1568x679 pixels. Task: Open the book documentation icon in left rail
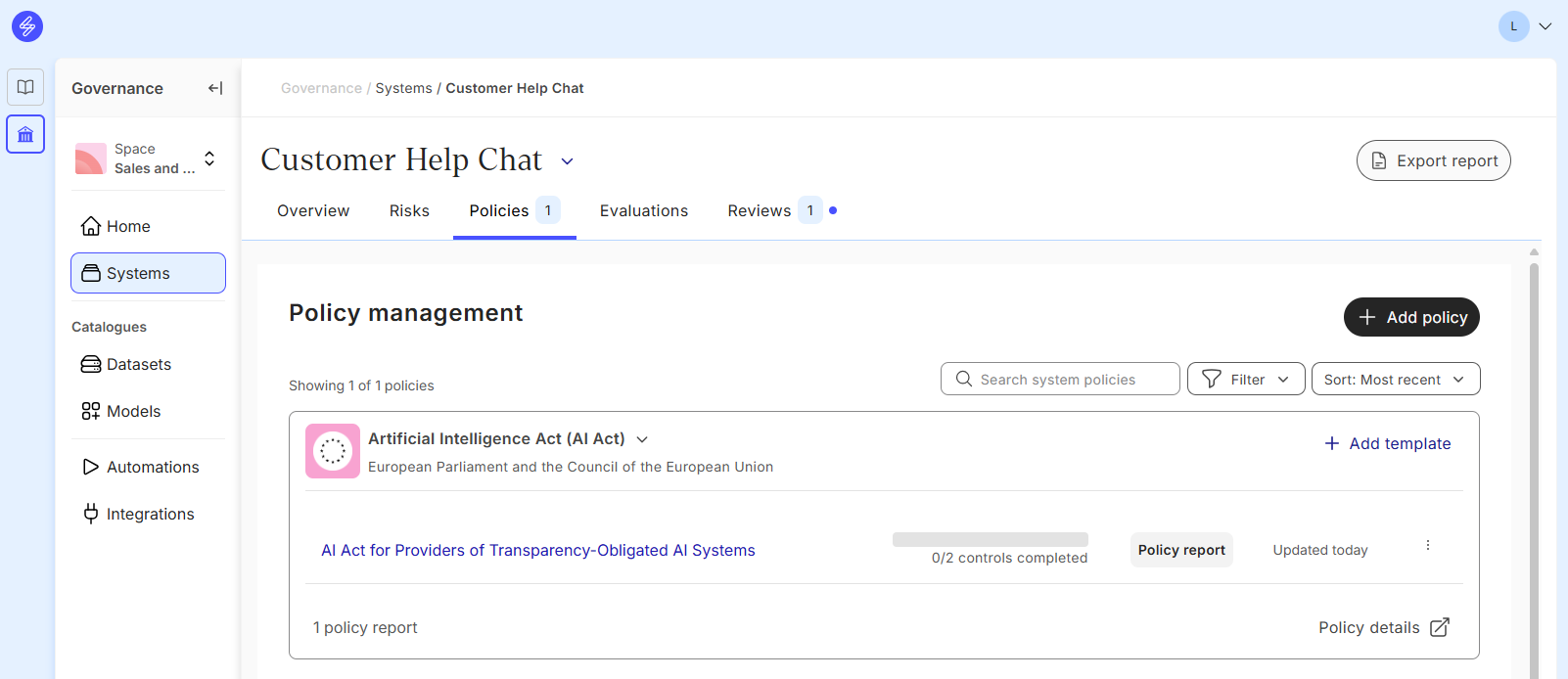coord(25,87)
